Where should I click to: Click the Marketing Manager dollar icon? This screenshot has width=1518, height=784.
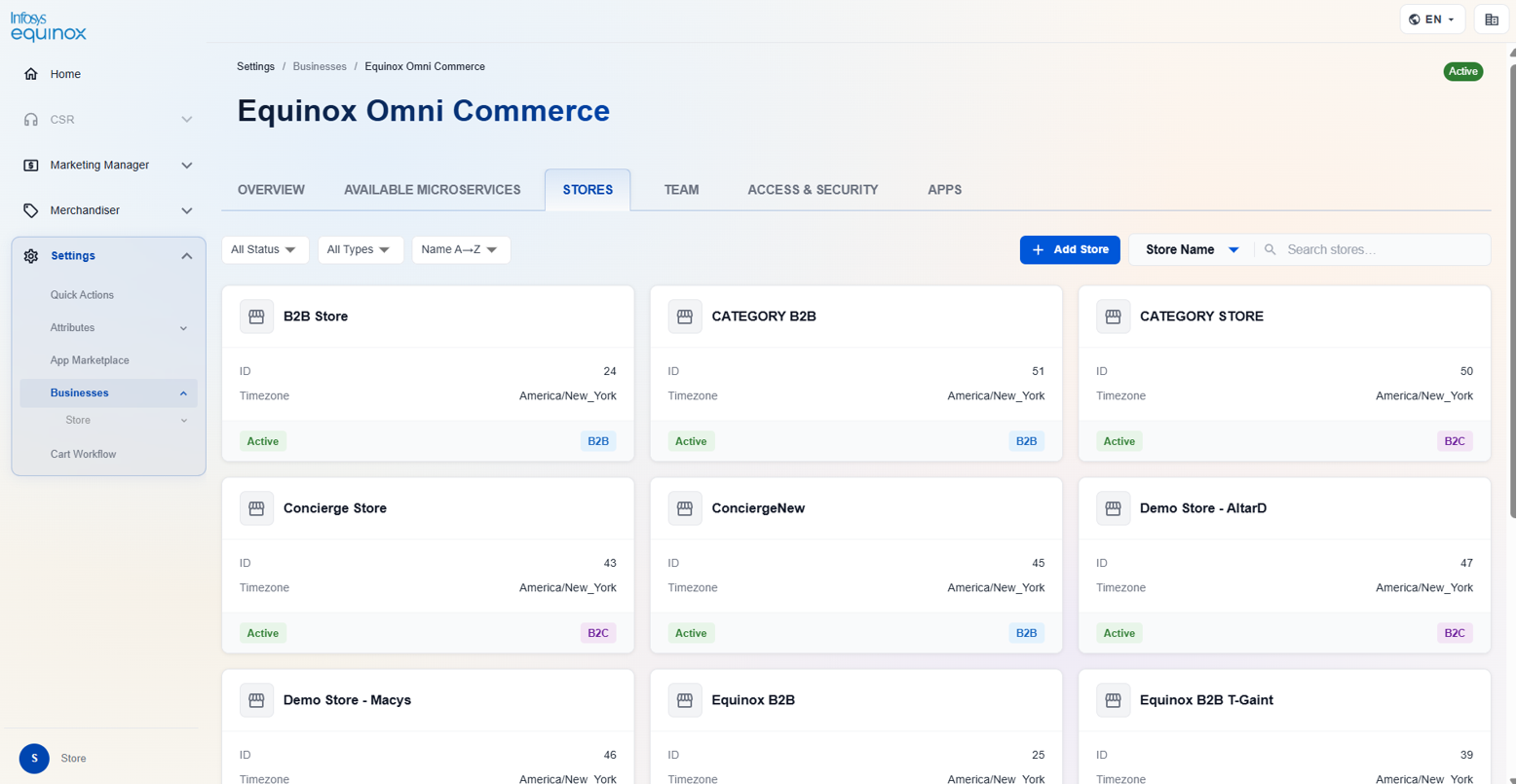(31, 166)
